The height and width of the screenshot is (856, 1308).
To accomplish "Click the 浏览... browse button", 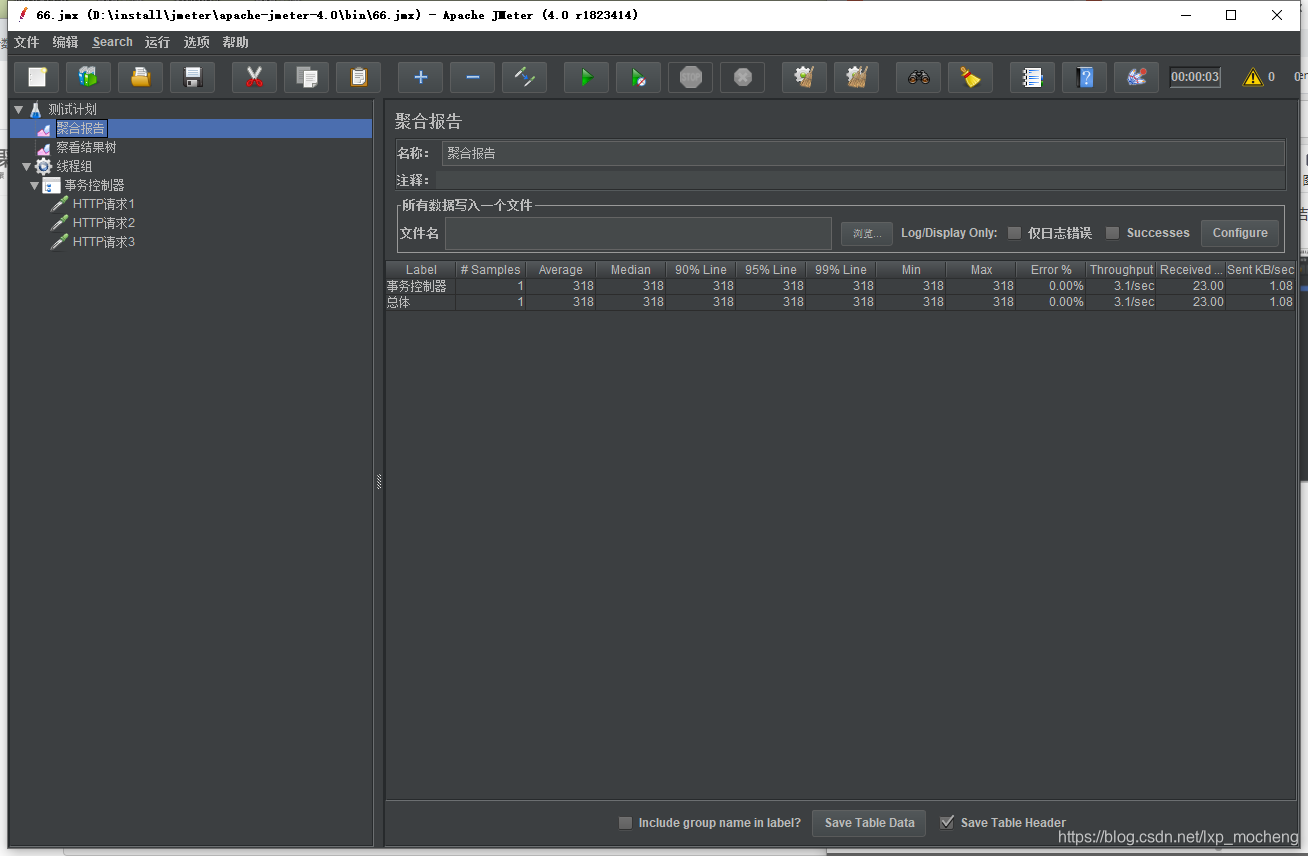I will tap(866, 233).
